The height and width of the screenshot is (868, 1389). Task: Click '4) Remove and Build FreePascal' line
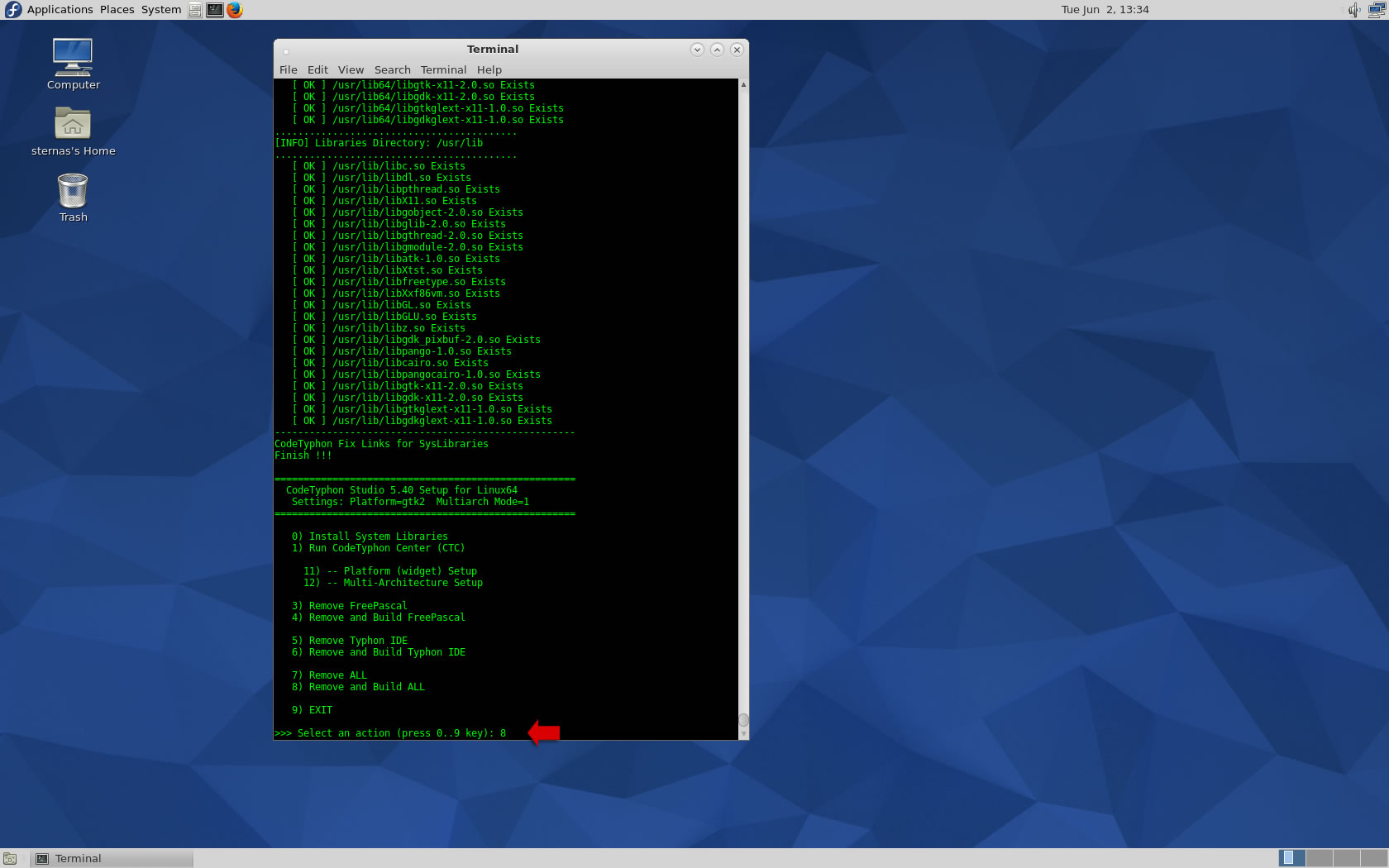coord(378,618)
